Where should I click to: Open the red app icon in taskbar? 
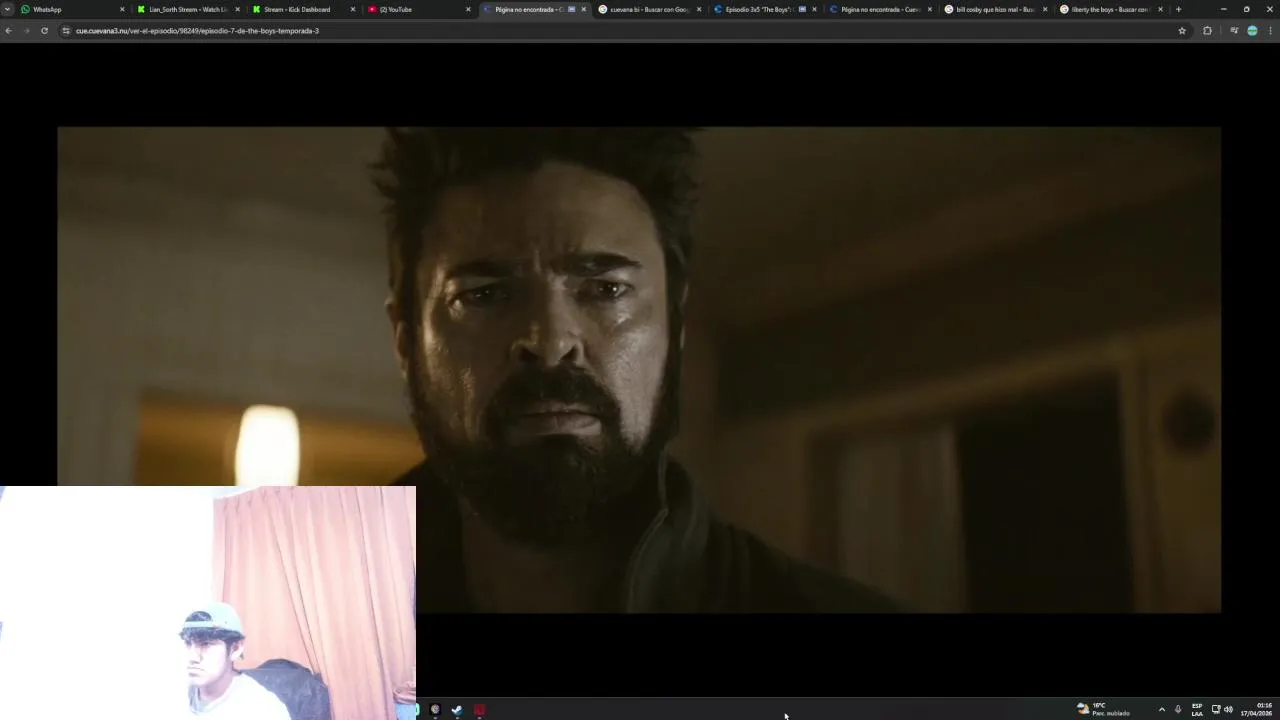point(479,710)
